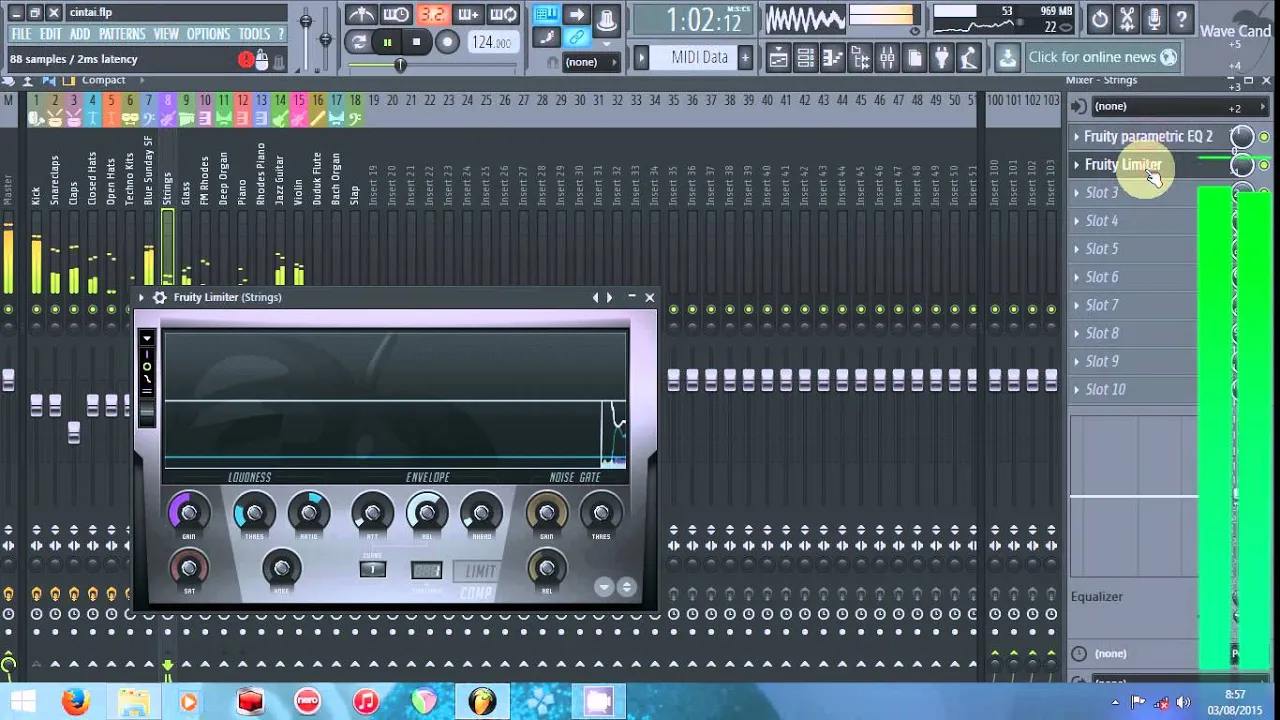Click the loudness GAIN knob in Fruity Limiter
The image size is (1280, 720).
[188, 513]
